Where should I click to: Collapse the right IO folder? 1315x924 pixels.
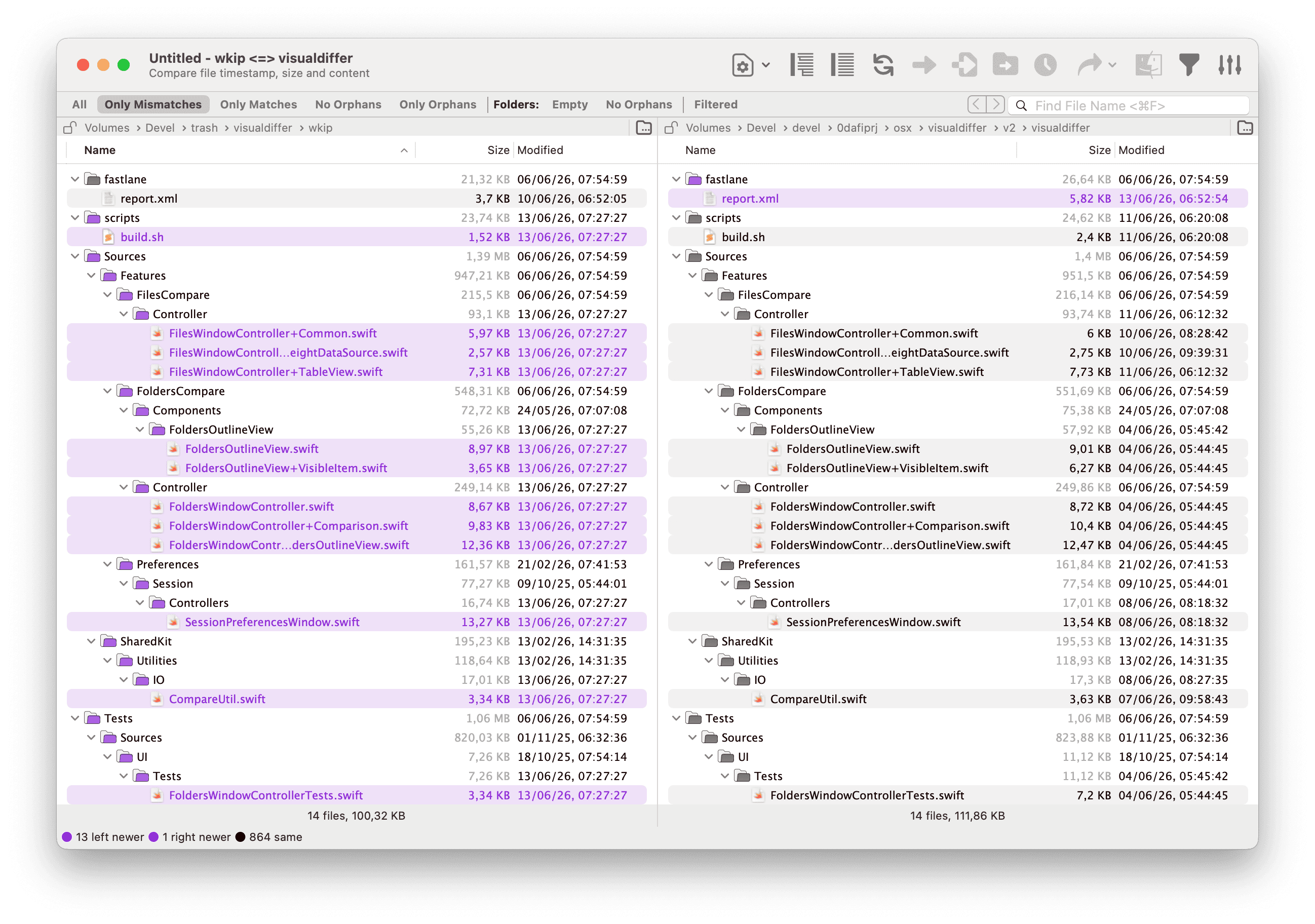[x=724, y=680]
